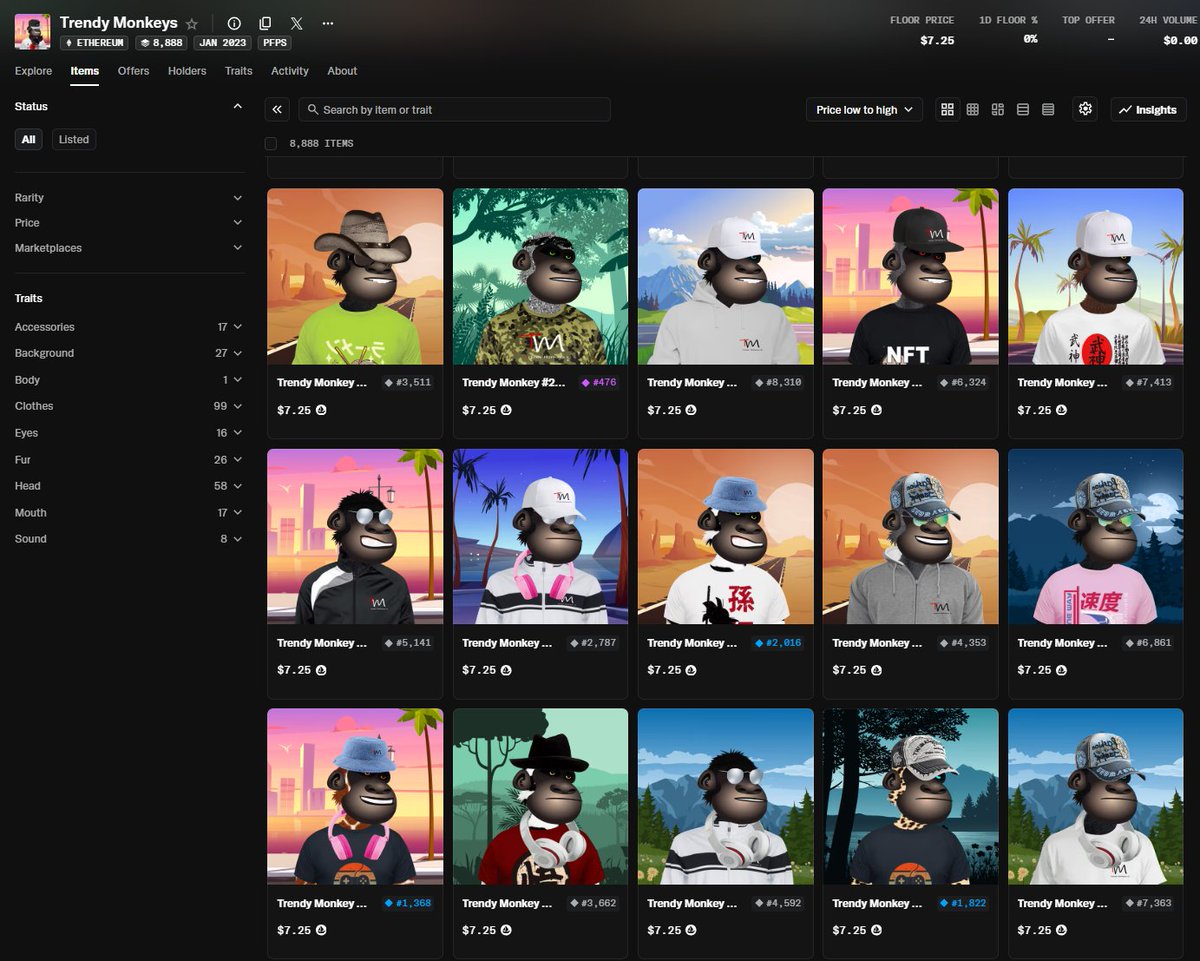Click the 8,888 supply tag
The image size is (1200, 961).
click(160, 43)
